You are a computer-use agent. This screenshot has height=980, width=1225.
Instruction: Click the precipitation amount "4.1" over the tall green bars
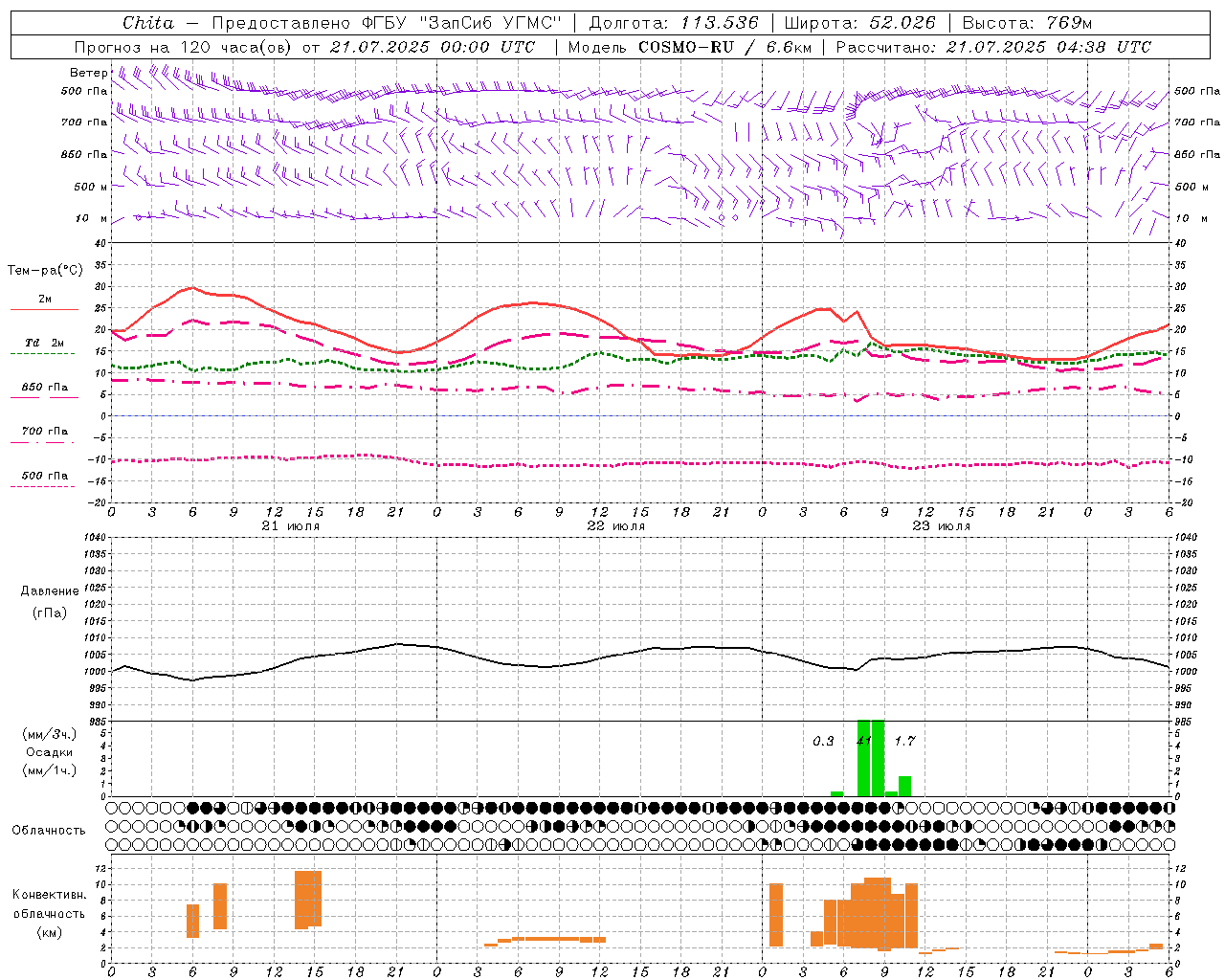[864, 741]
